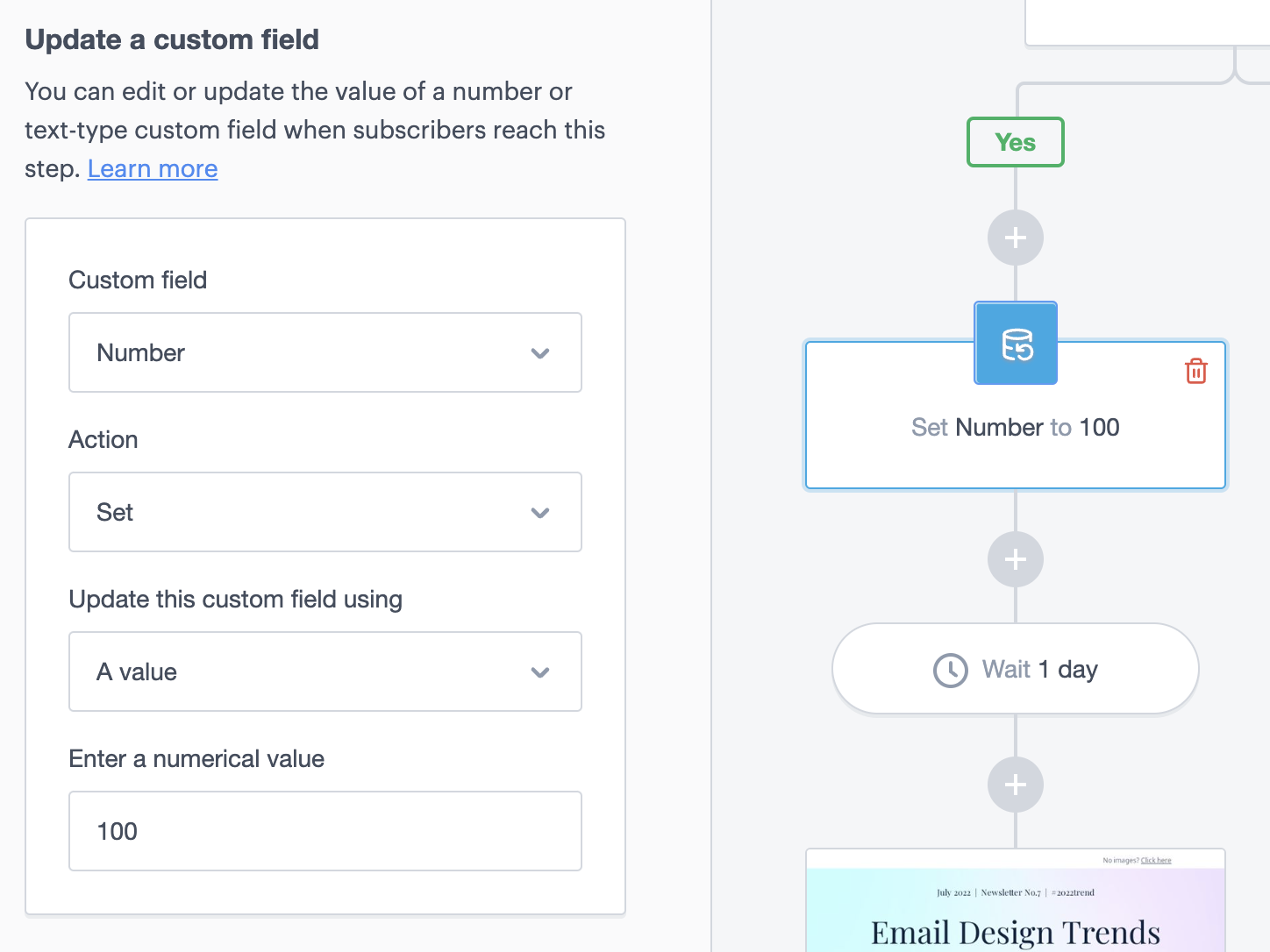Image resolution: width=1270 pixels, height=952 pixels.
Task: Open the Email Design Trends email preview
Action: pyautogui.click(x=1015, y=912)
